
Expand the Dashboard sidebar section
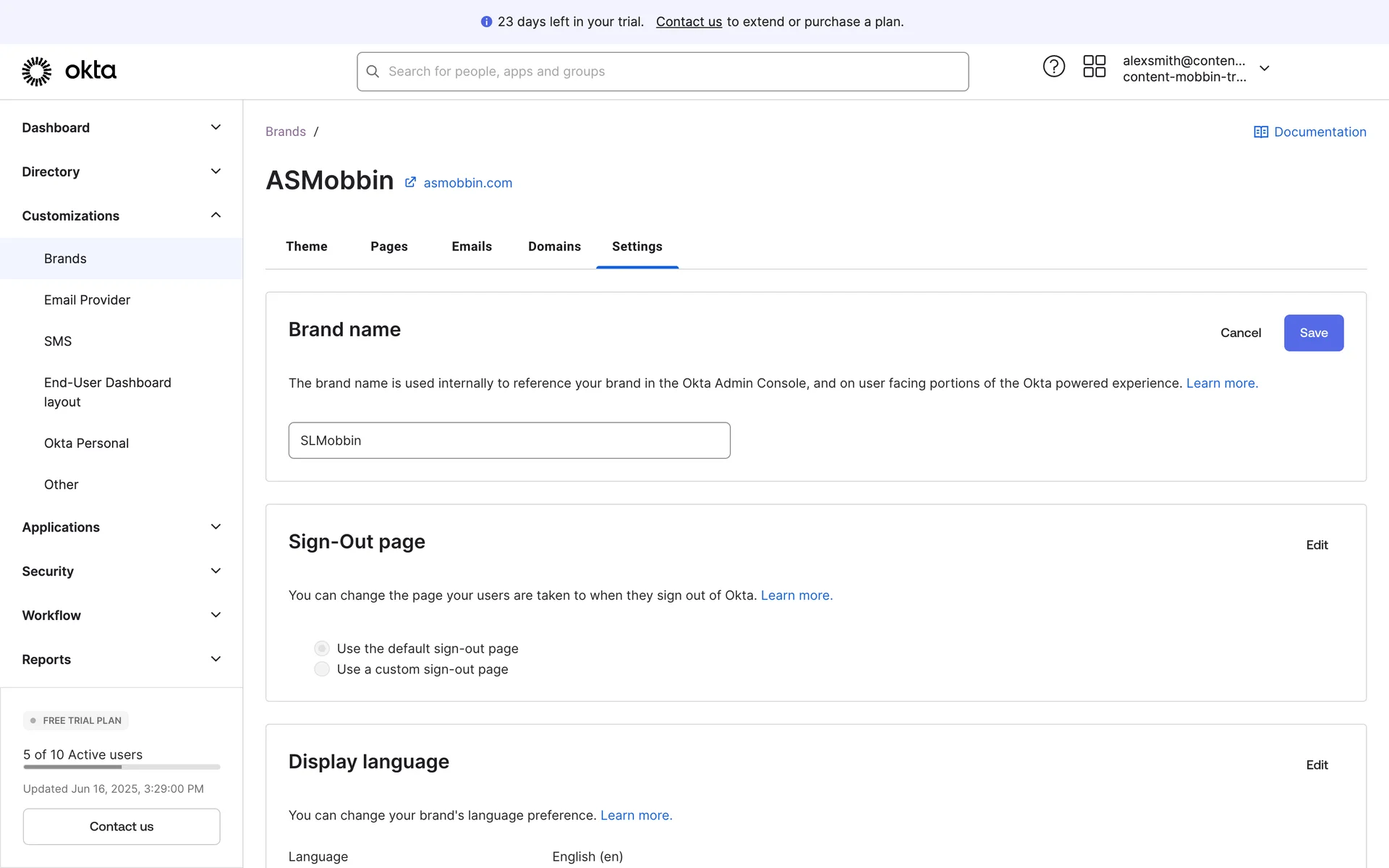216,127
